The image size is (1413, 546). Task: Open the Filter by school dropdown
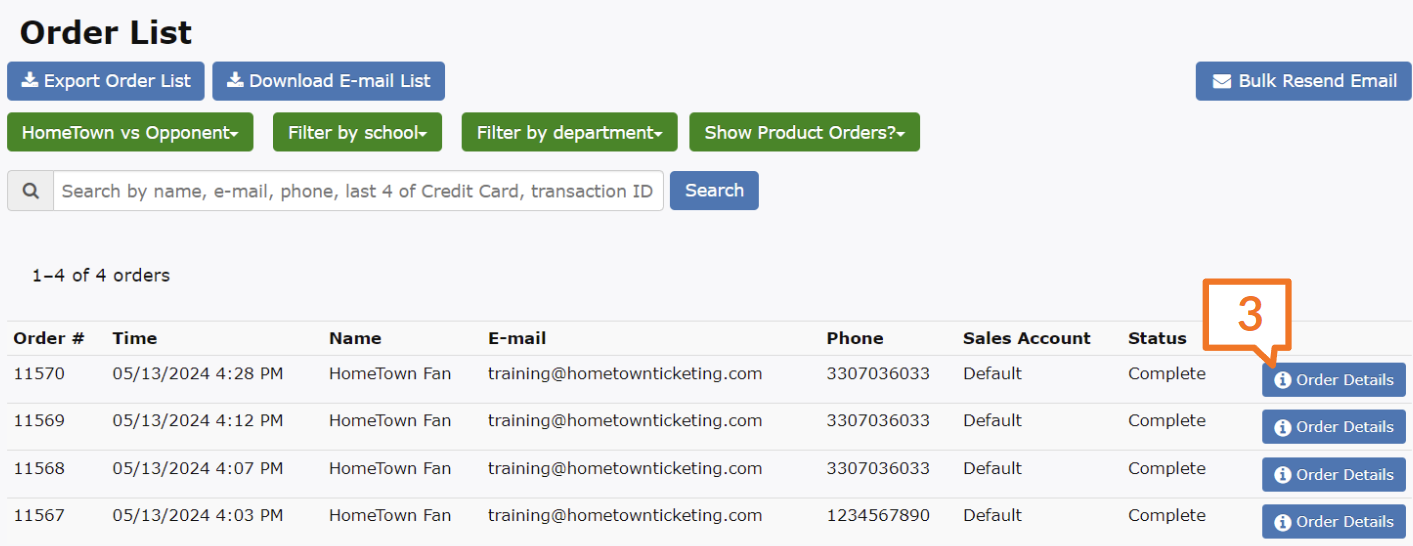tap(357, 133)
